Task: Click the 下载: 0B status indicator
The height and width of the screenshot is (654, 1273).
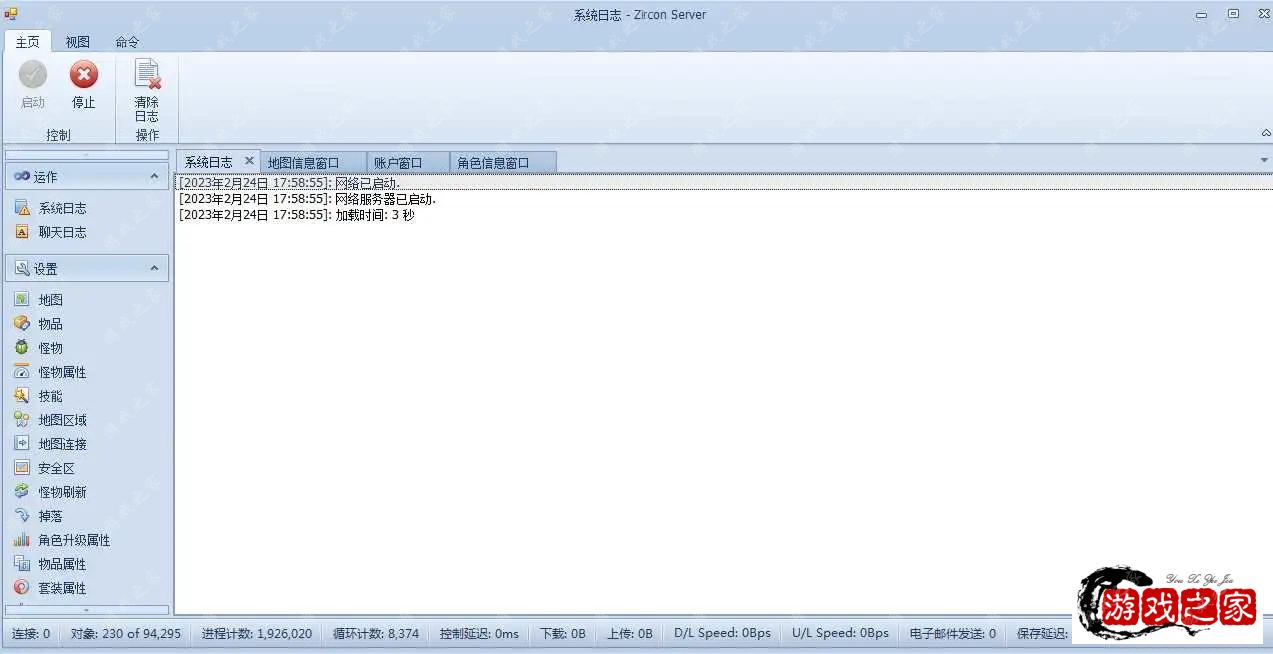Action: (562, 632)
